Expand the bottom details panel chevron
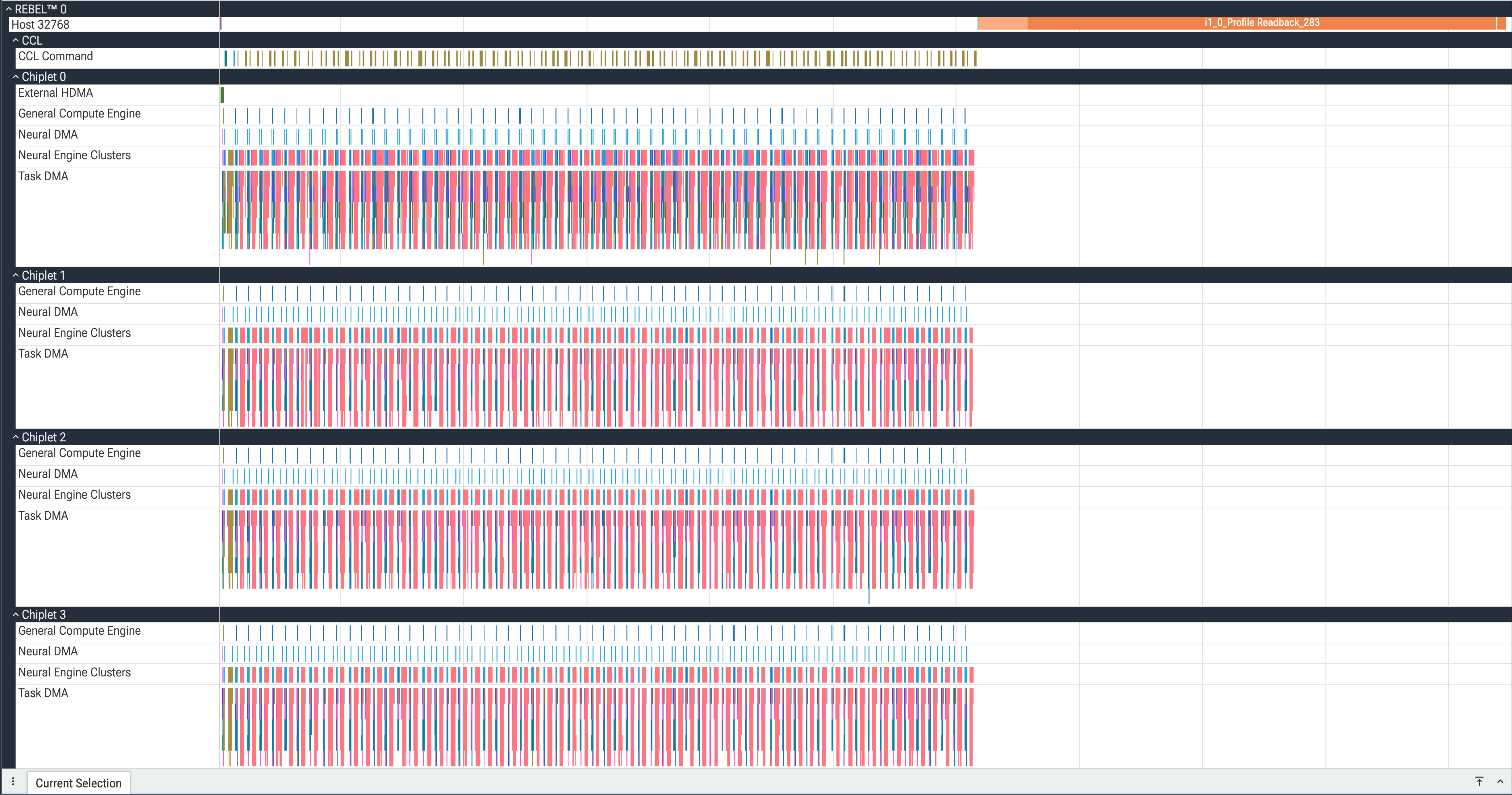 [1500, 782]
